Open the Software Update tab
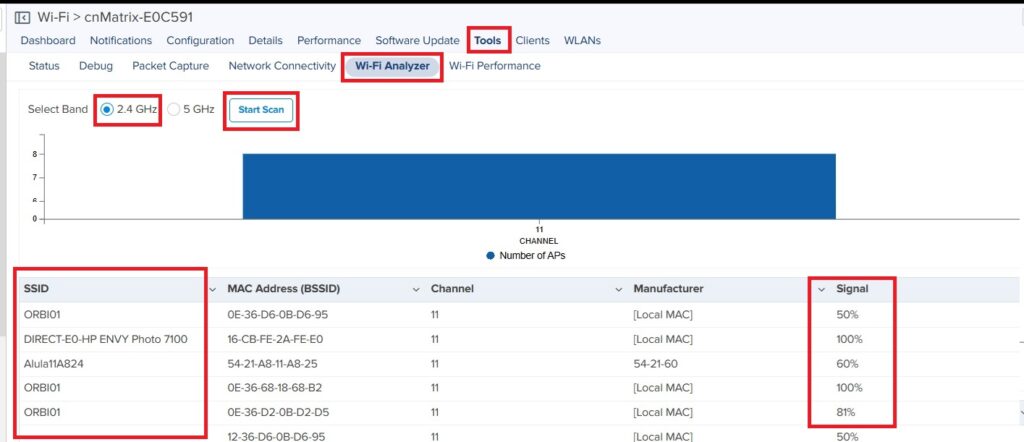Screen dimensions: 1024x442 (x=417, y=41)
